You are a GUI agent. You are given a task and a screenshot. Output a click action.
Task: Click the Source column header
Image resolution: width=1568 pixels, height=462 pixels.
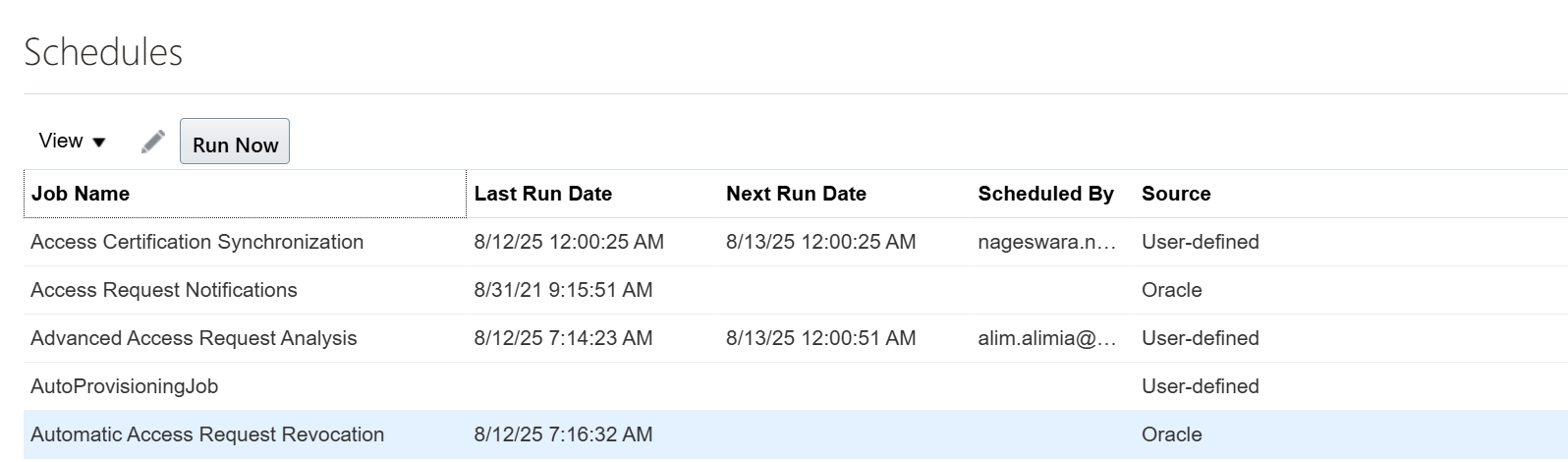tap(1176, 194)
